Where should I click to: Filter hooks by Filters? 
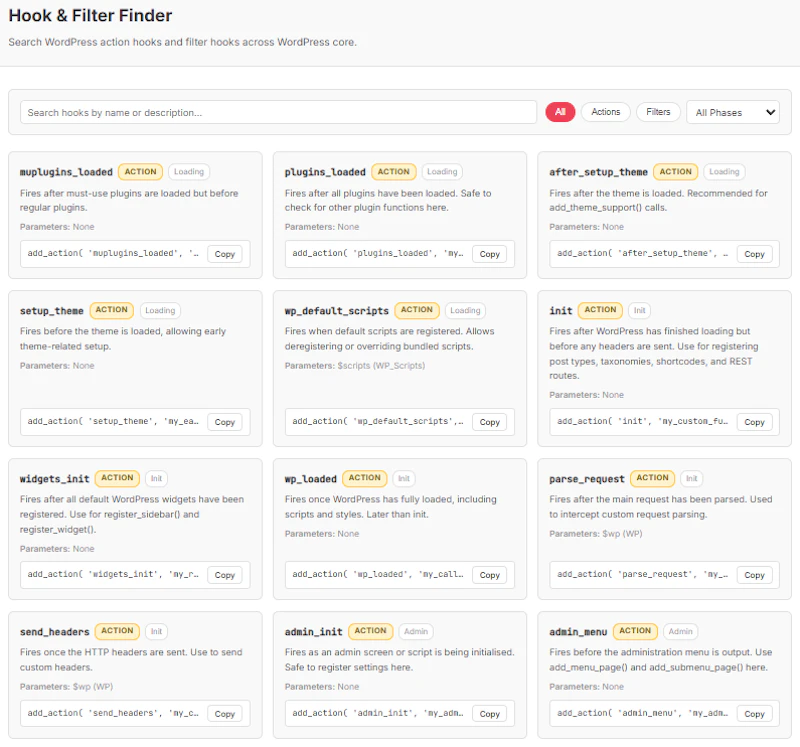click(658, 112)
